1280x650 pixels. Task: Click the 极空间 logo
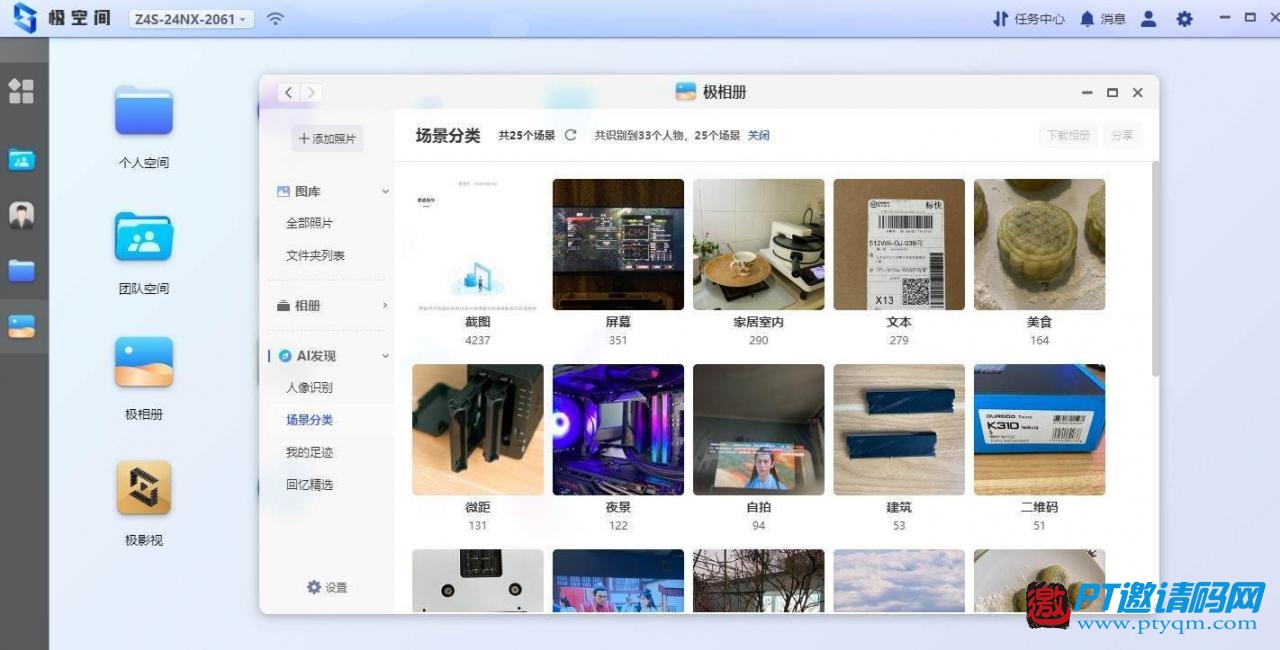click(62, 18)
